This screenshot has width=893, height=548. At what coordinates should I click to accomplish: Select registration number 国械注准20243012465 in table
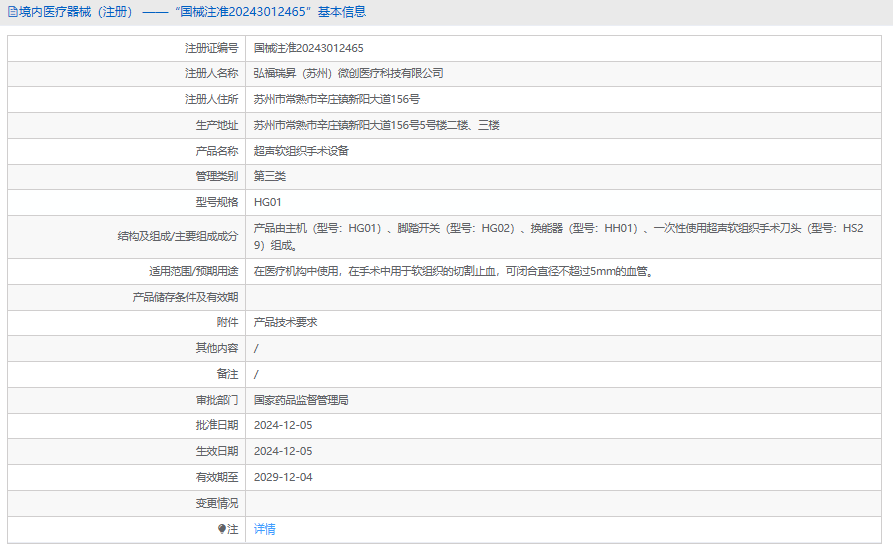point(308,48)
